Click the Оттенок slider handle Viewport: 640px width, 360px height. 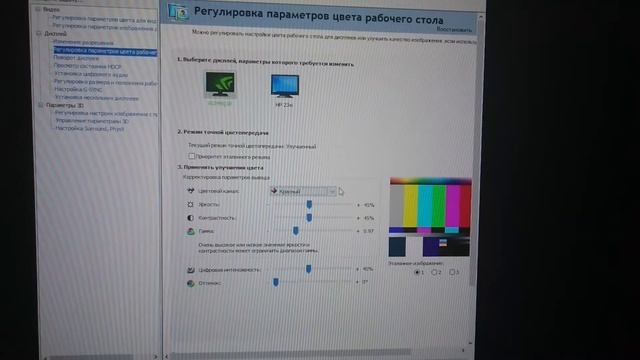(x=276, y=282)
